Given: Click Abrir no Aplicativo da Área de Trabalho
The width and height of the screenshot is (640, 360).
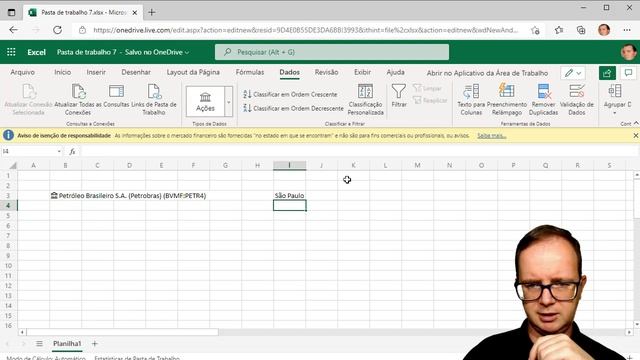Looking at the screenshot, I should tap(487, 73).
